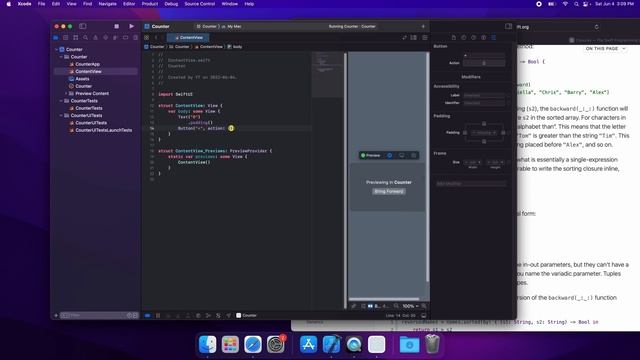Click the Counter scheme selector in toolbar
640x360 pixels.
(x=207, y=27)
